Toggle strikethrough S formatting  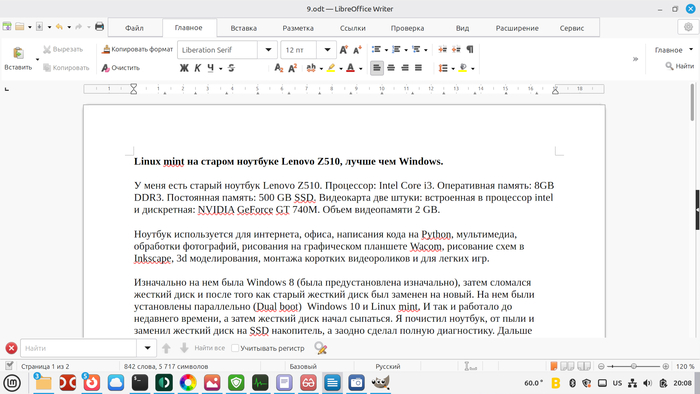tap(231, 68)
